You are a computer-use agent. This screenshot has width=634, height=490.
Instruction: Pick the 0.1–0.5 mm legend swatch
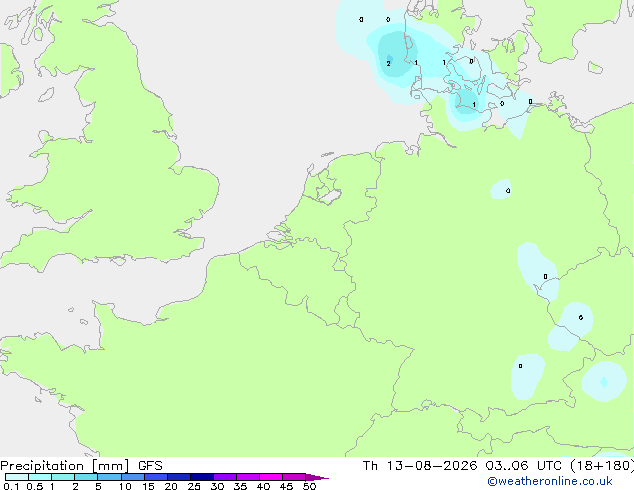pyautogui.click(x=17, y=477)
